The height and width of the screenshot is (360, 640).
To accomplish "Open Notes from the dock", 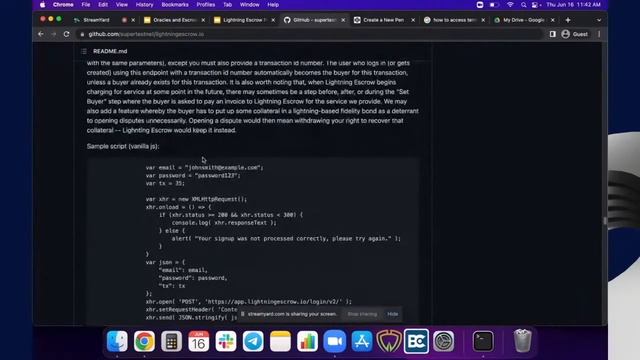I will coord(280,341).
